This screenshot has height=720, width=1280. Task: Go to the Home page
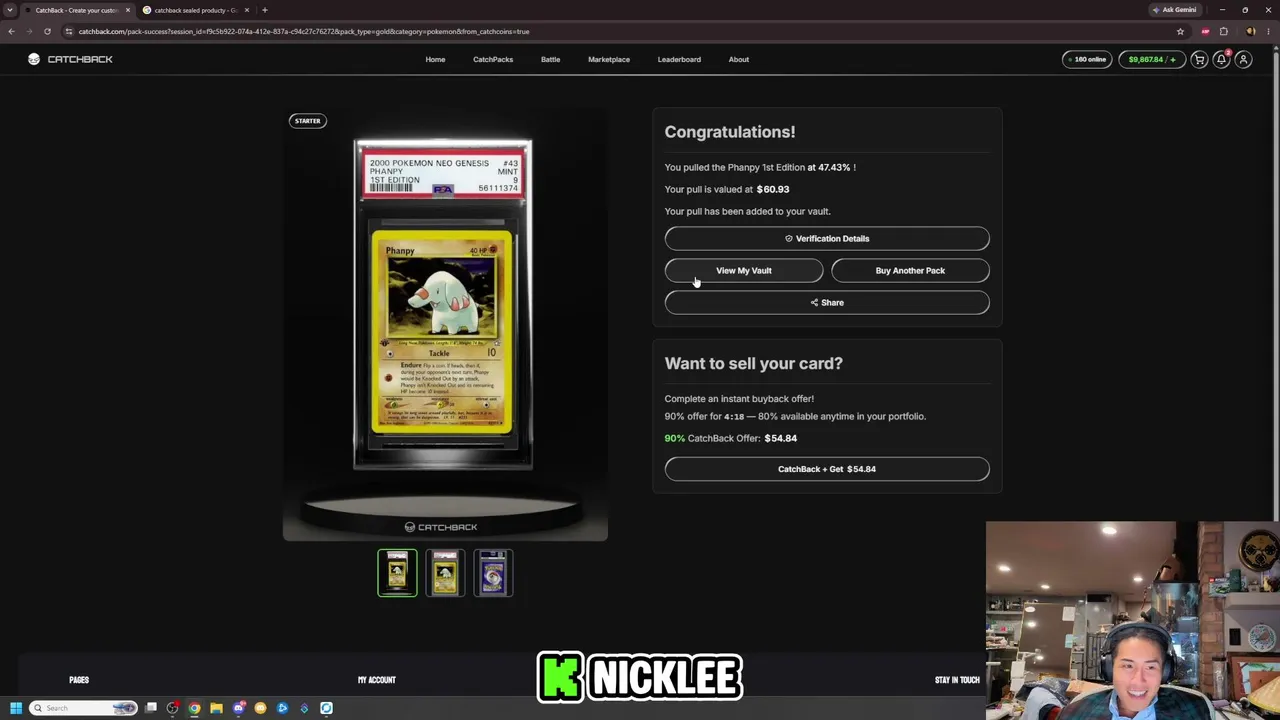(x=435, y=59)
